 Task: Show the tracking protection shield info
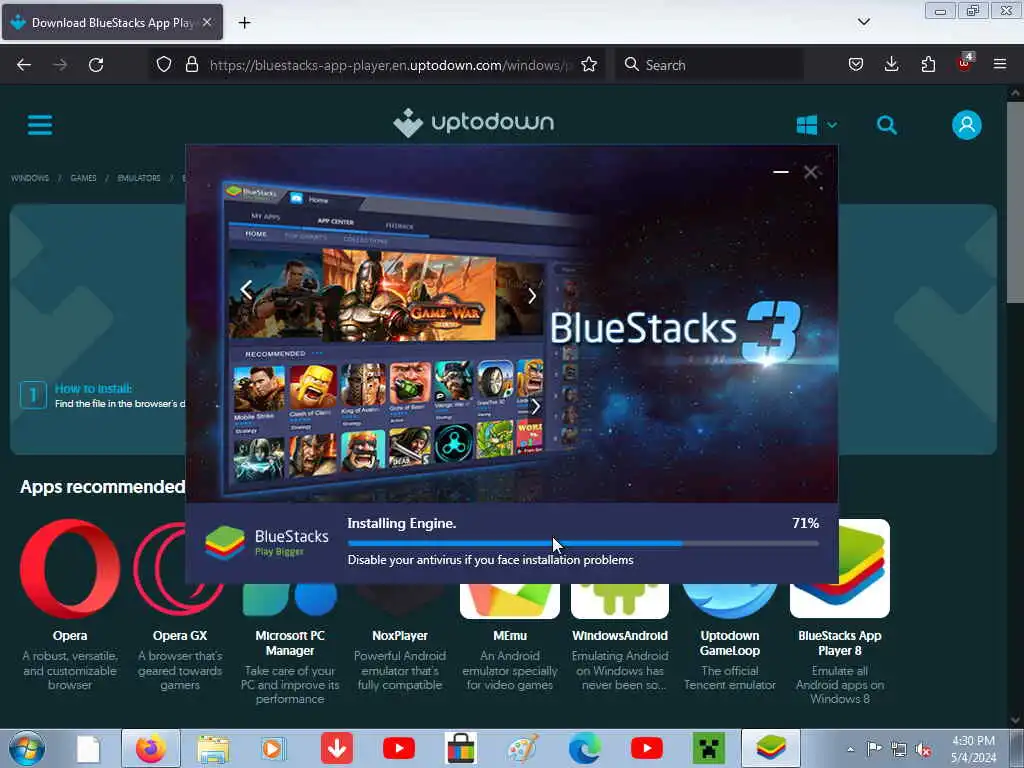[x=164, y=65]
